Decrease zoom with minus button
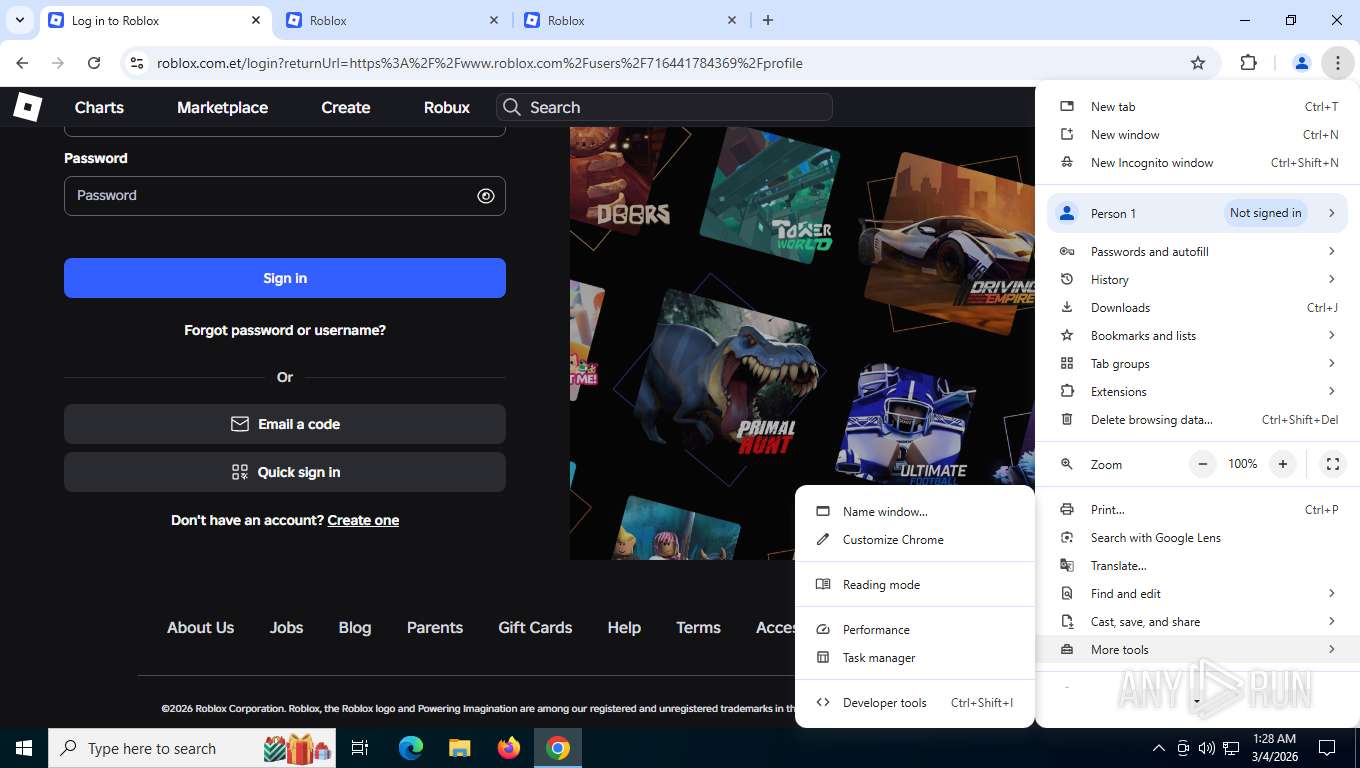The image size is (1360, 768). tap(1203, 464)
